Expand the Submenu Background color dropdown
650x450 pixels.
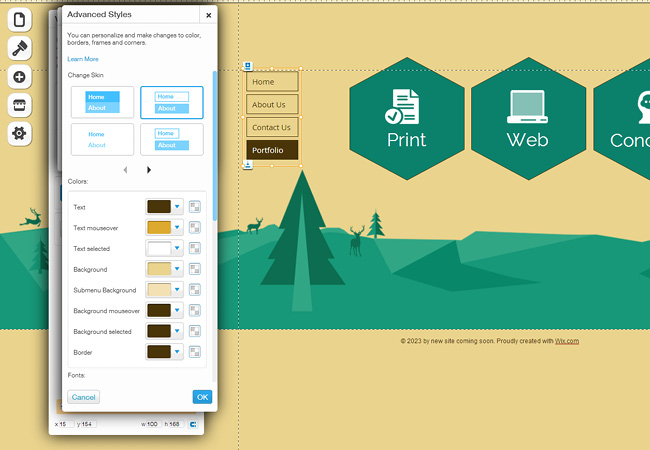tap(178, 290)
